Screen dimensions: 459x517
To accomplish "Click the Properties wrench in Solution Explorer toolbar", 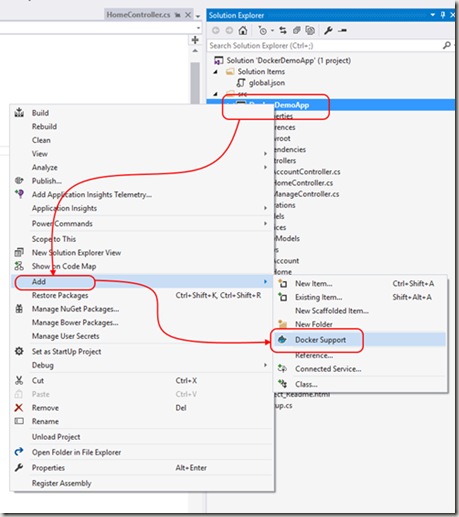I will tap(328, 30).
